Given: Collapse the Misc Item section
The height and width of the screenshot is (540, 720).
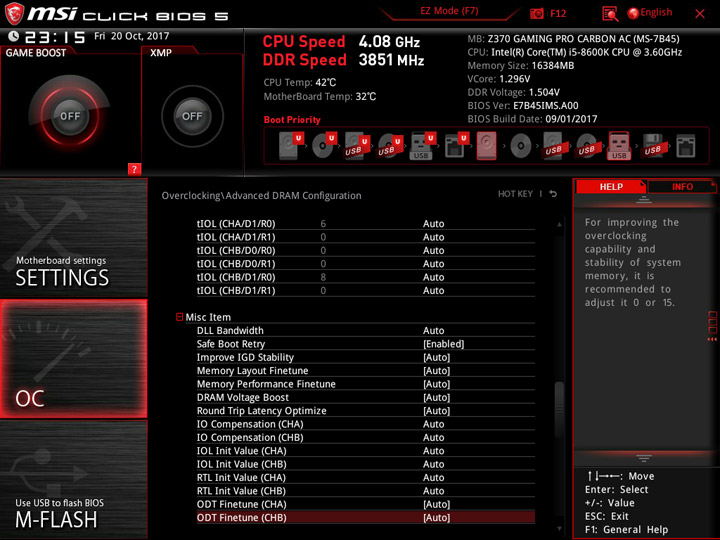Looking at the screenshot, I should pos(180,317).
